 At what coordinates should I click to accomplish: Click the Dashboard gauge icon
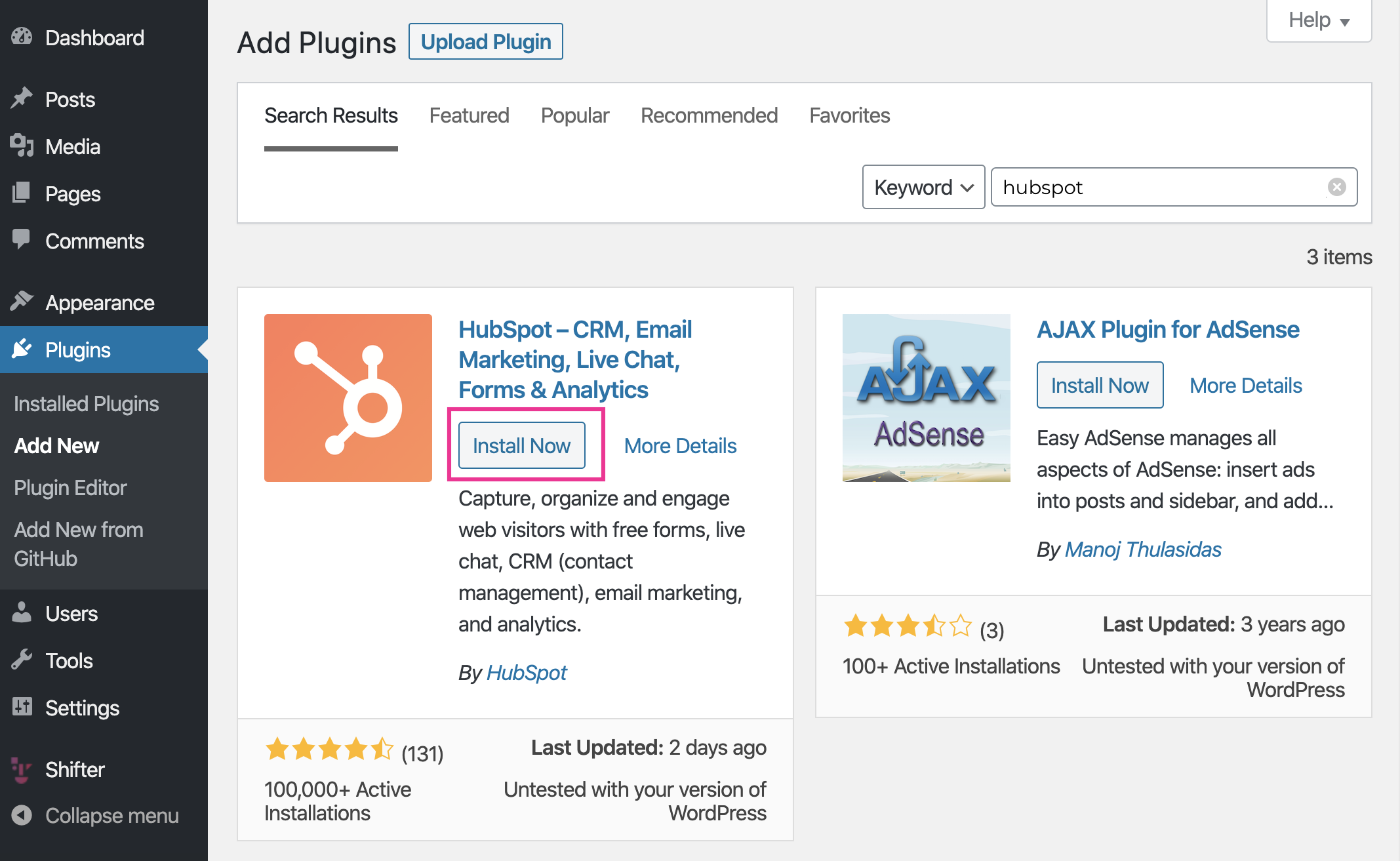coord(22,37)
